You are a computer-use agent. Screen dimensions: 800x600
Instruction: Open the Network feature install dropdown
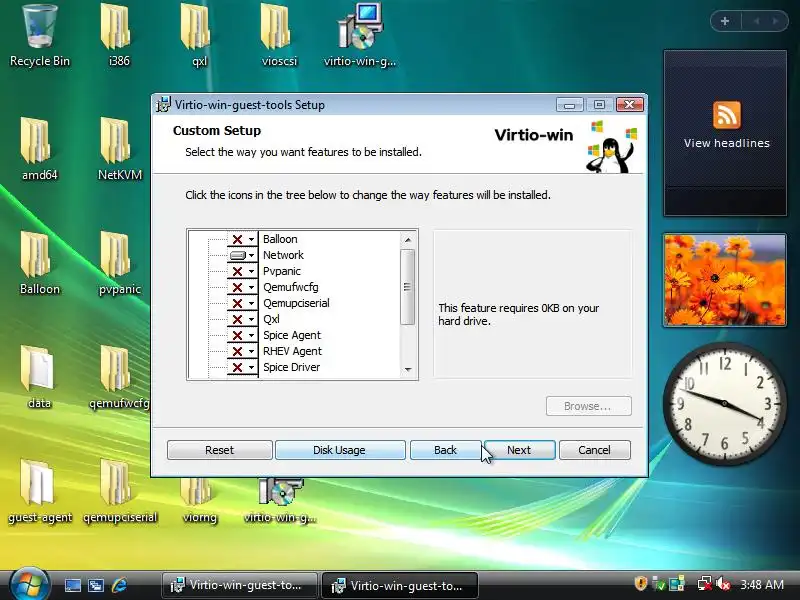242,255
